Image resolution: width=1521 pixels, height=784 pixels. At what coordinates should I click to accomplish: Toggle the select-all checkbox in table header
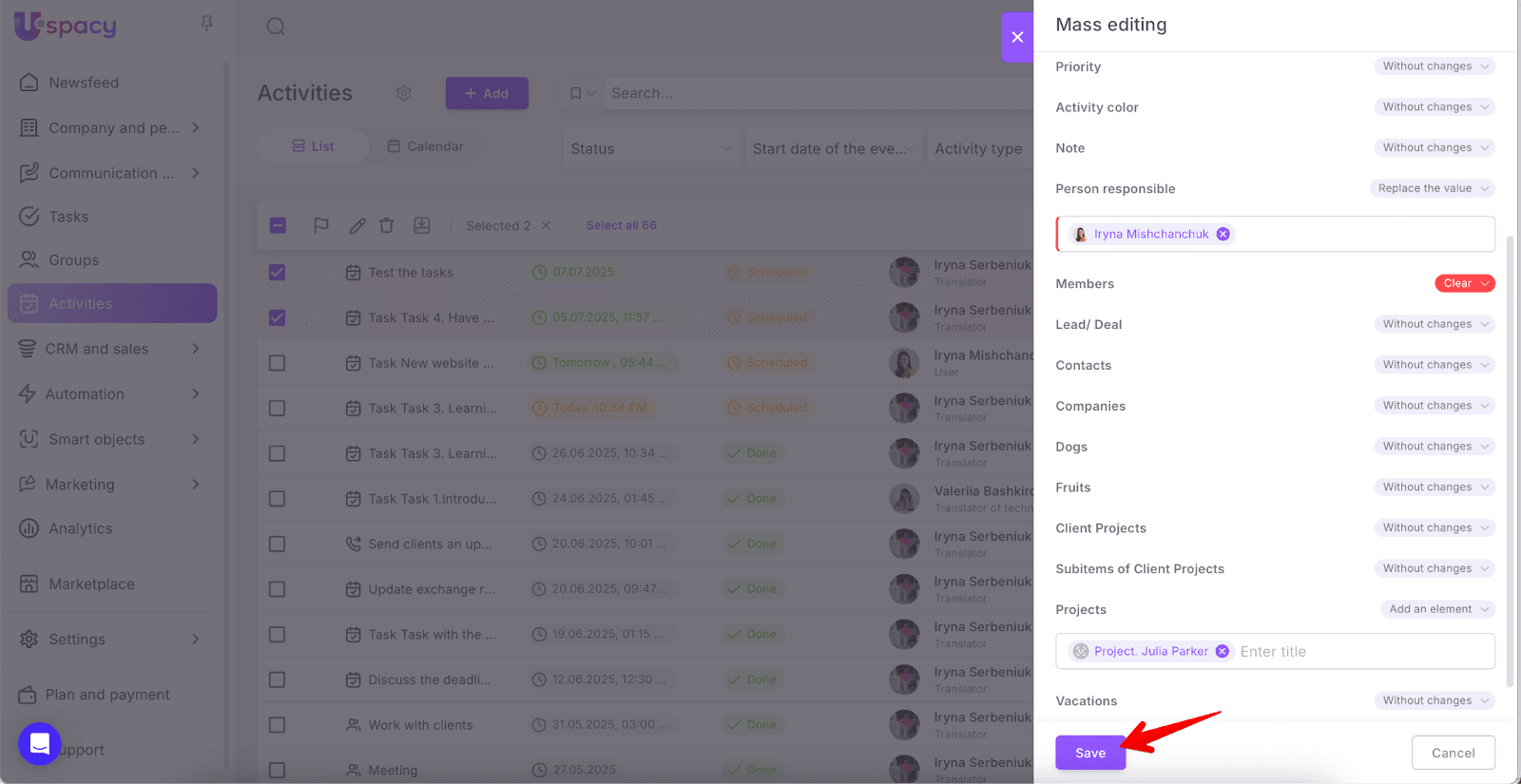278,225
